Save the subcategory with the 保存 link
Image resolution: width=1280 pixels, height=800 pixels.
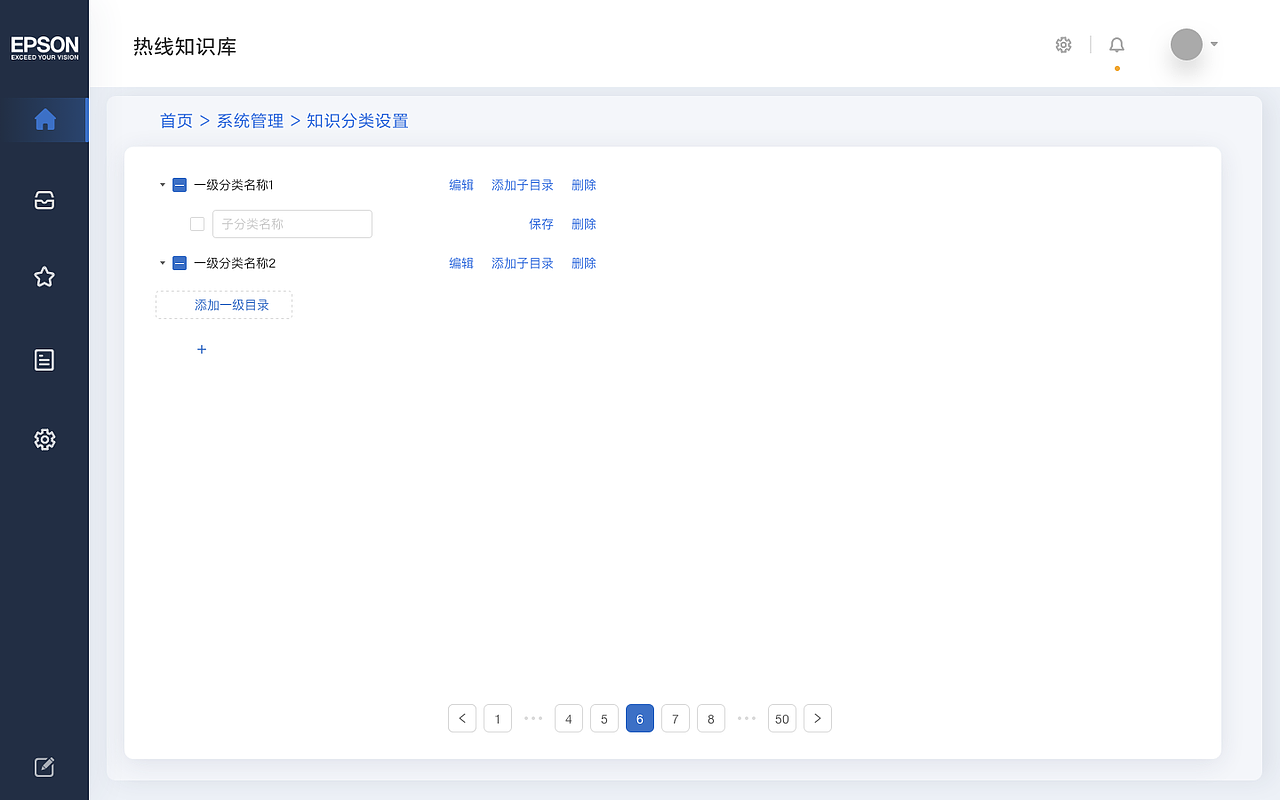coord(541,223)
